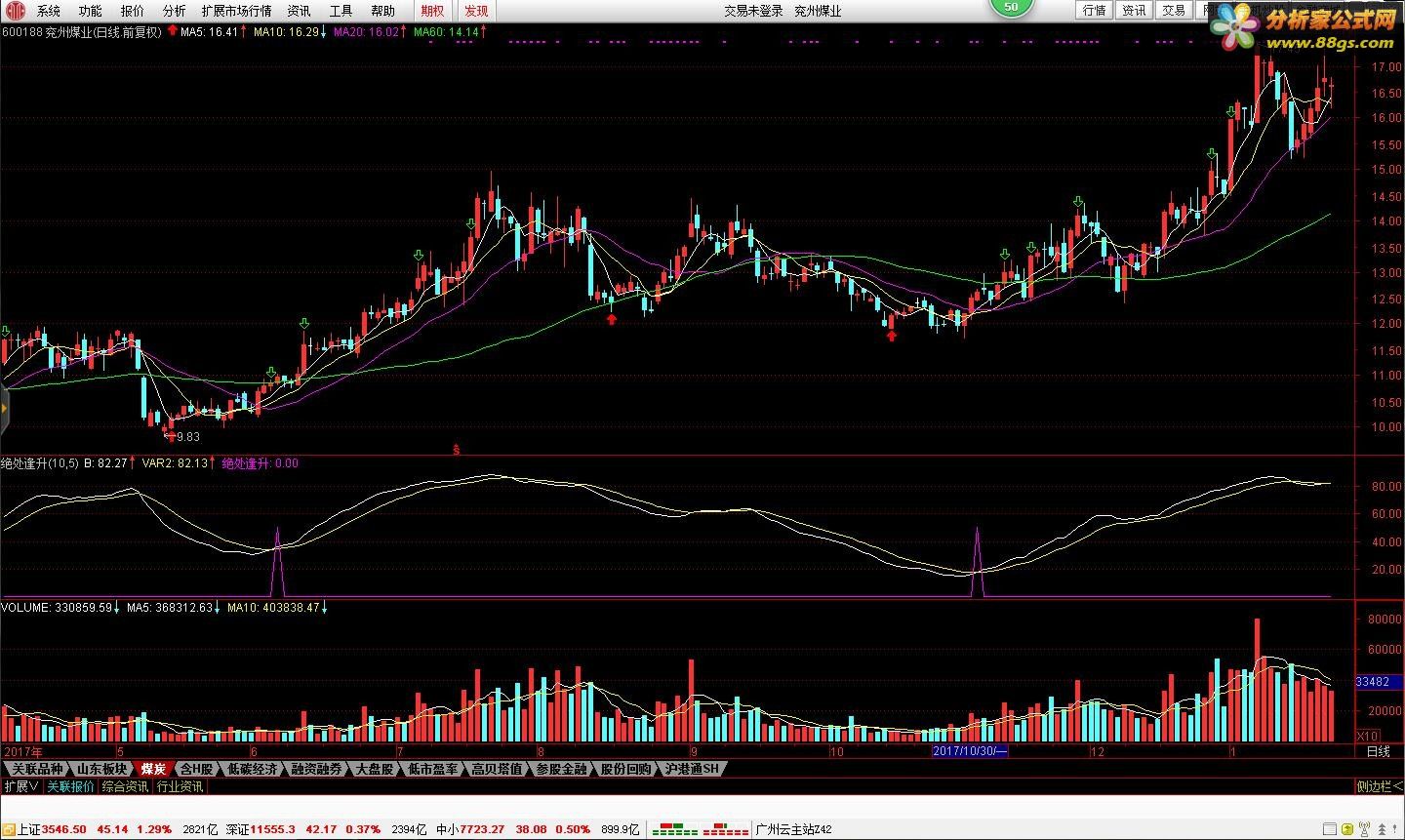Click the 日线 period selector

(x=1378, y=751)
